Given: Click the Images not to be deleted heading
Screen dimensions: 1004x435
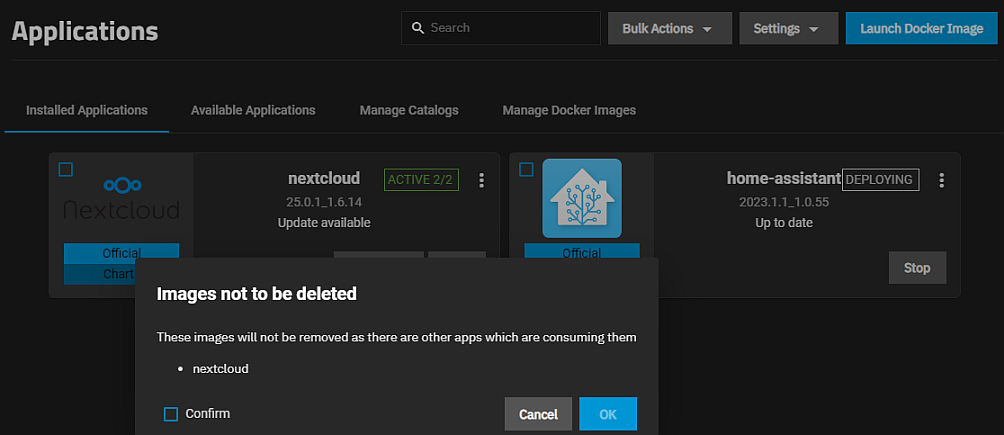Looking at the screenshot, I should point(257,294).
